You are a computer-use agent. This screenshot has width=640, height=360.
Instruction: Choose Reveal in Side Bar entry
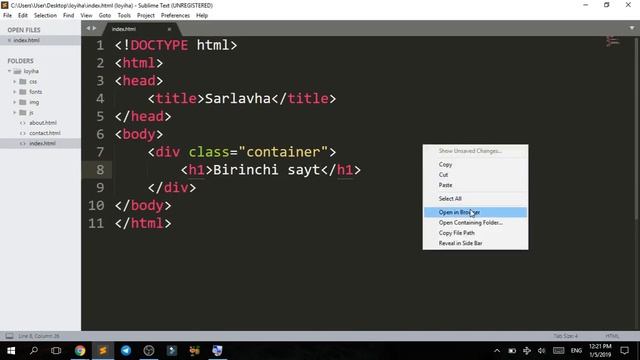[x=475, y=243]
